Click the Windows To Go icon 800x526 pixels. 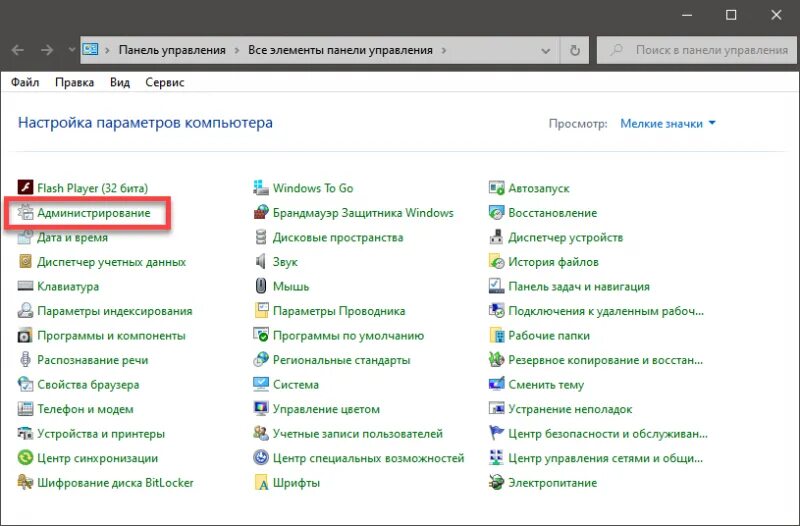(261, 188)
